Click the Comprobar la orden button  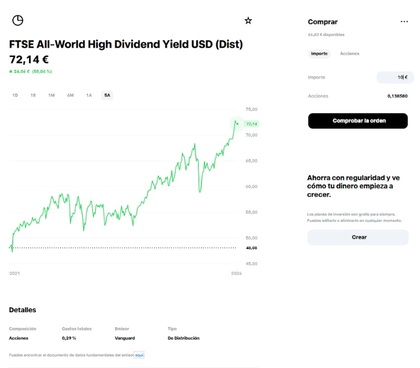pyautogui.click(x=358, y=121)
